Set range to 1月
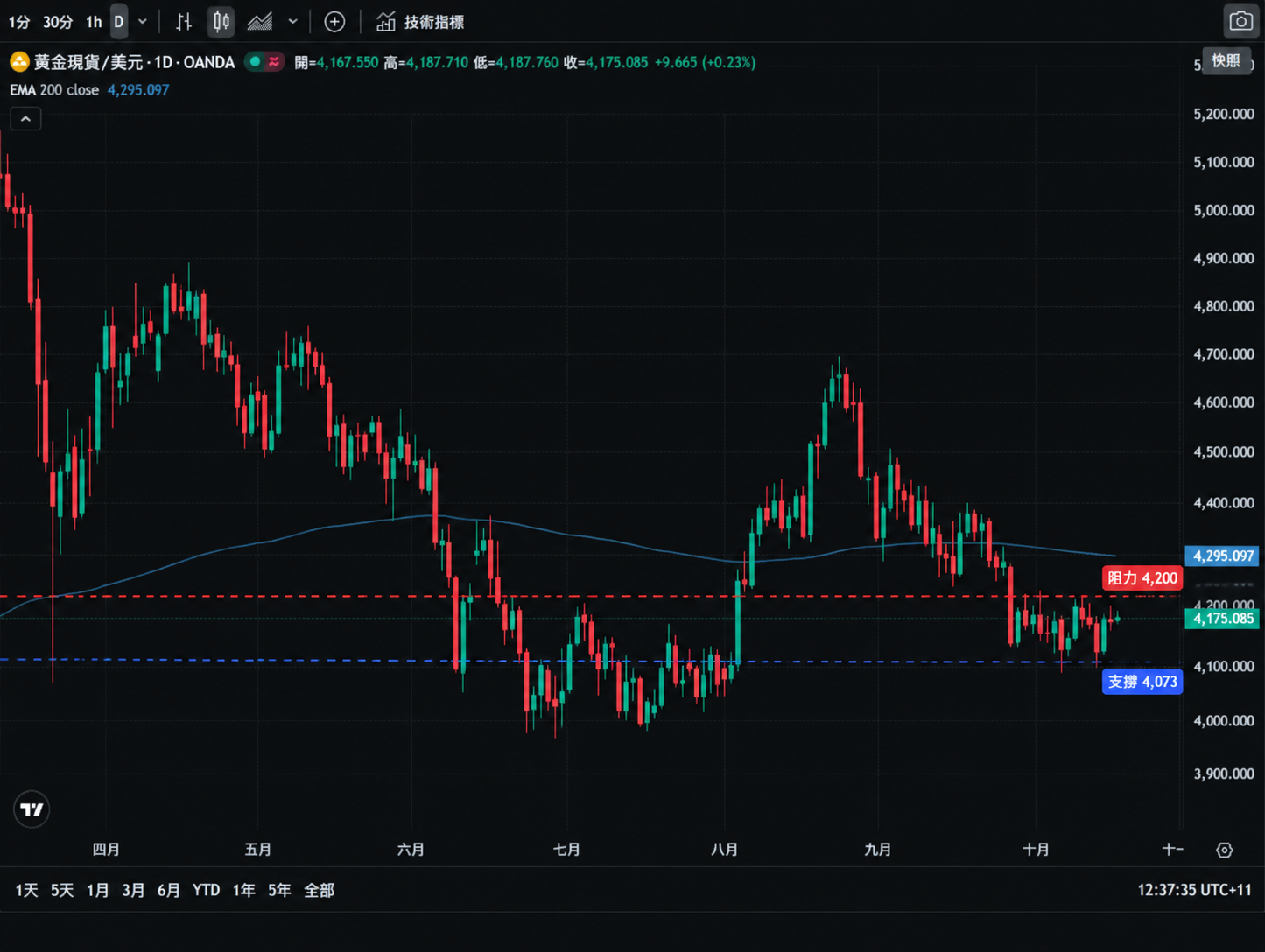 tap(98, 890)
